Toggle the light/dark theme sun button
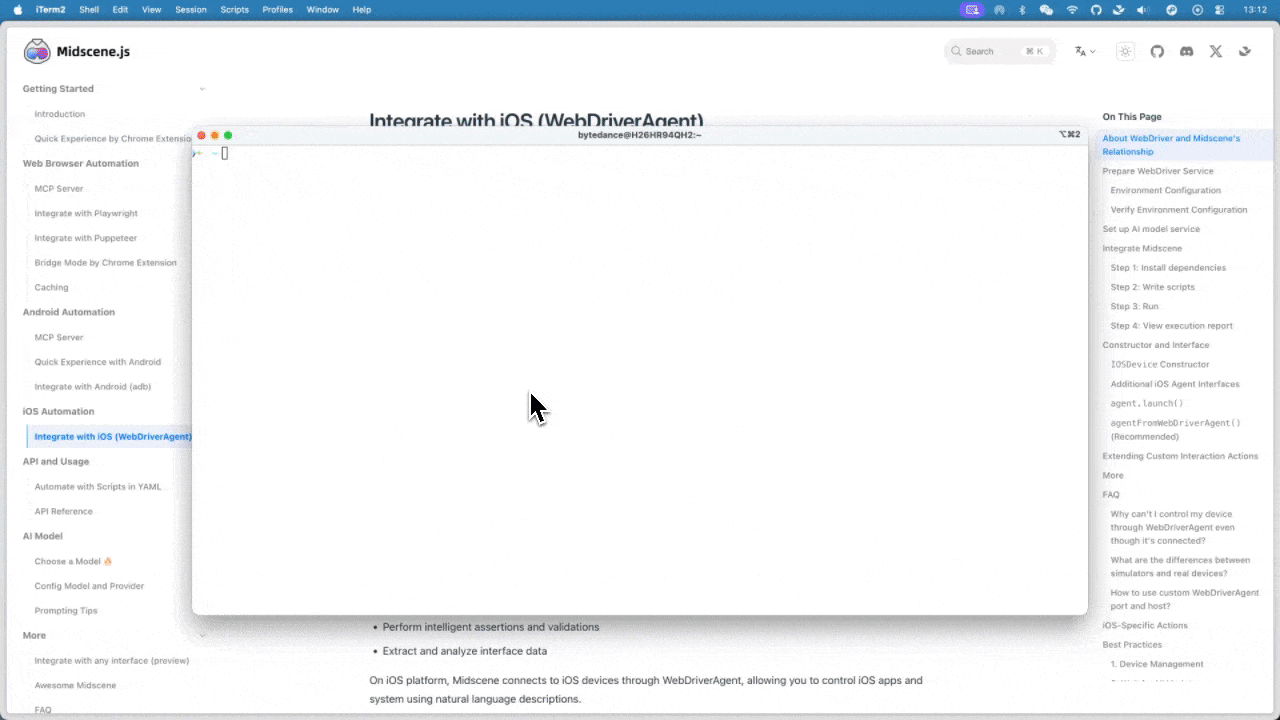The width and height of the screenshot is (1280, 720). click(x=1126, y=51)
